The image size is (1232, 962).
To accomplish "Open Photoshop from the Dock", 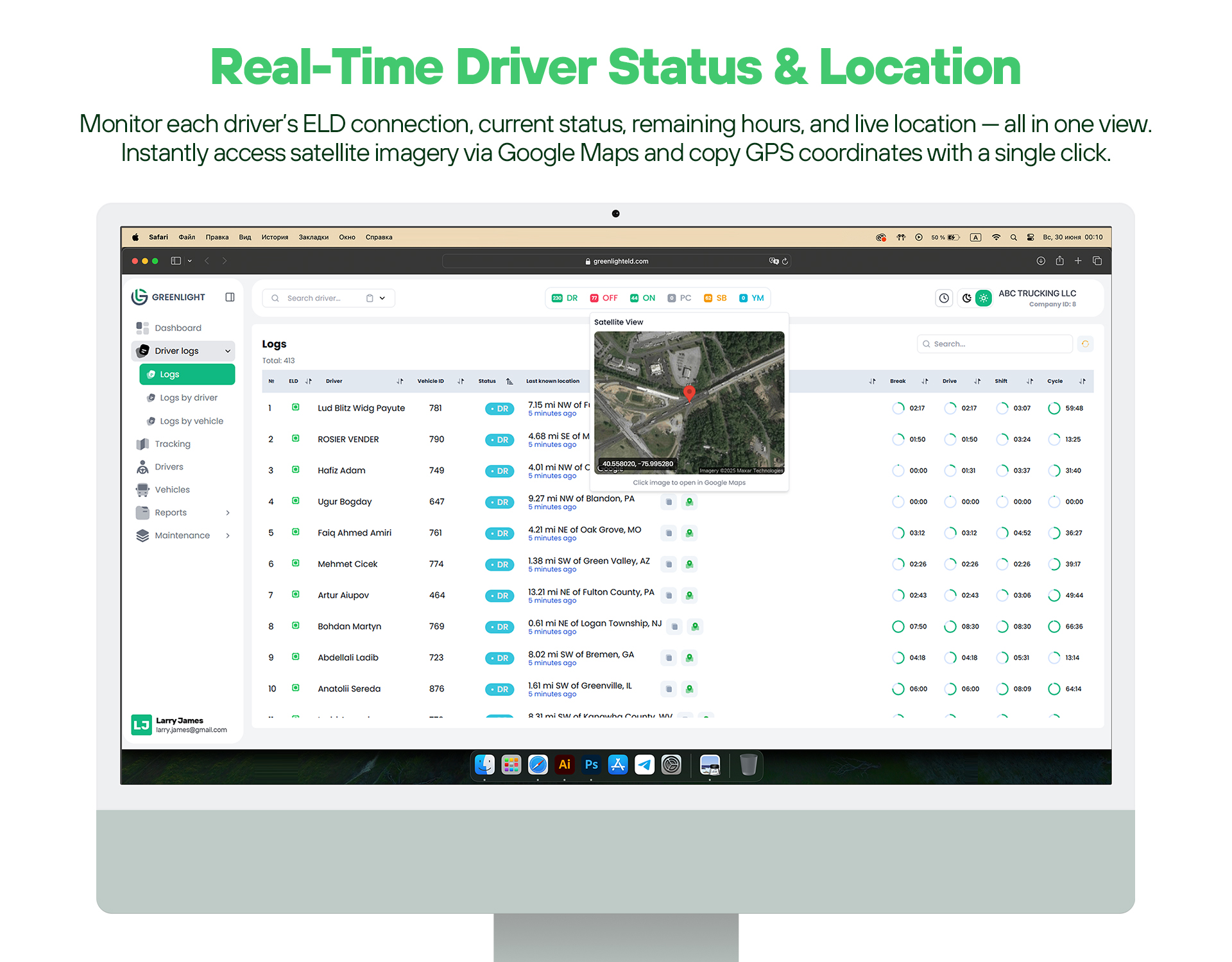I will pyautogui.click(x=591, y=764).
